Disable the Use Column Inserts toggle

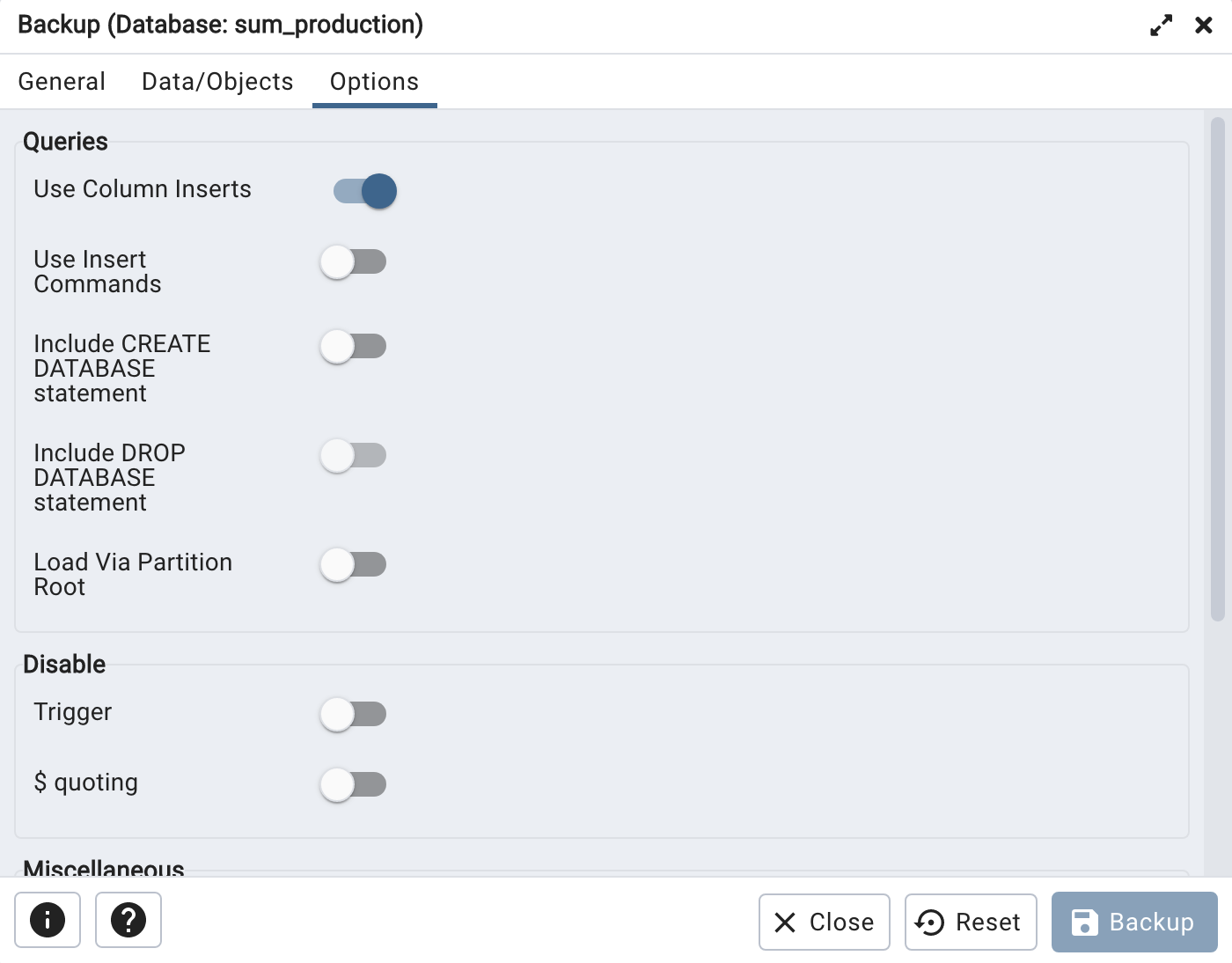tap(365, 191)
